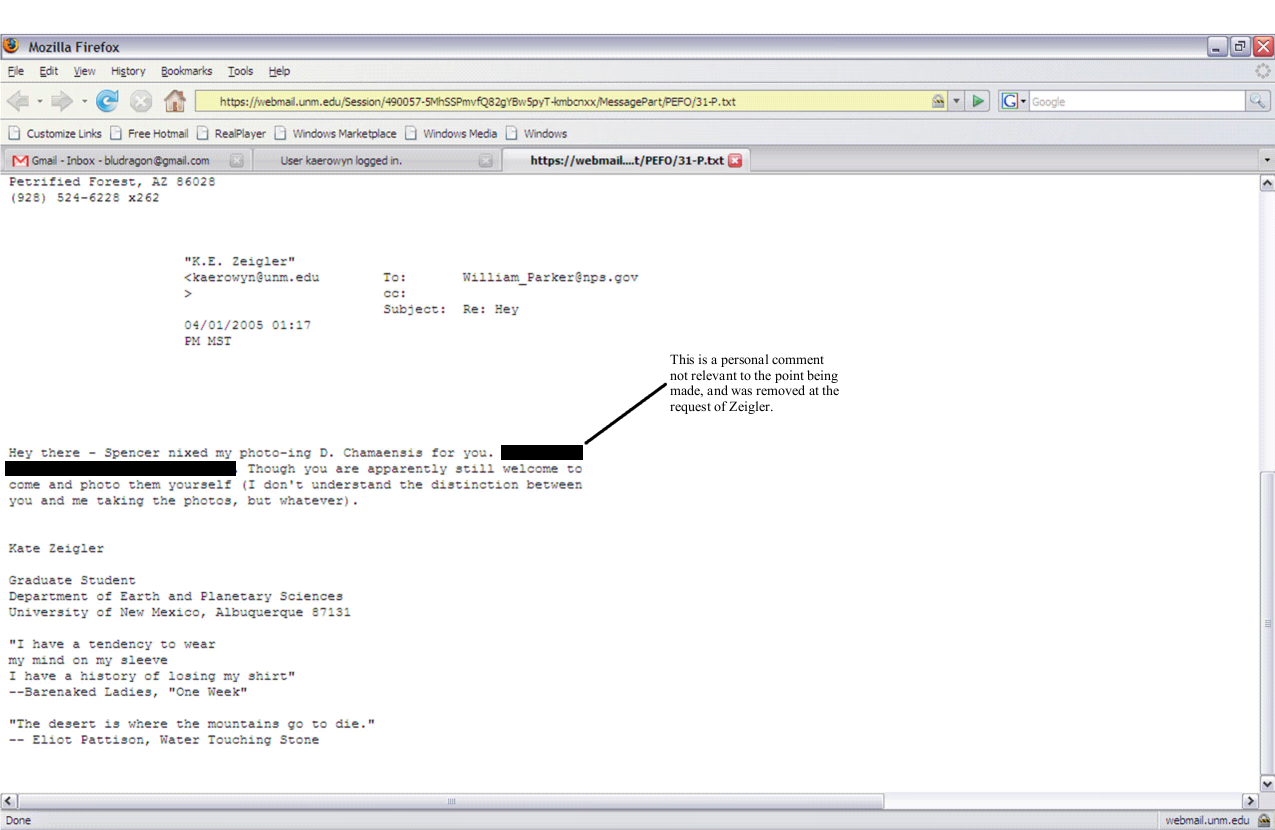Open Google search engine selector icon

1013,101
